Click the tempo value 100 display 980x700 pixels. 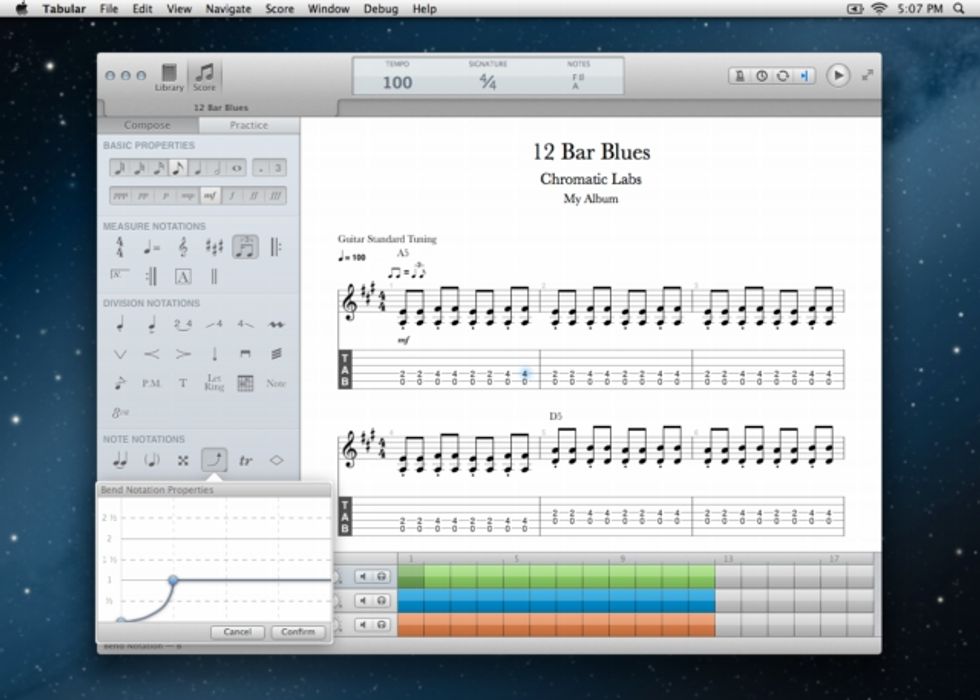[398, 82]
